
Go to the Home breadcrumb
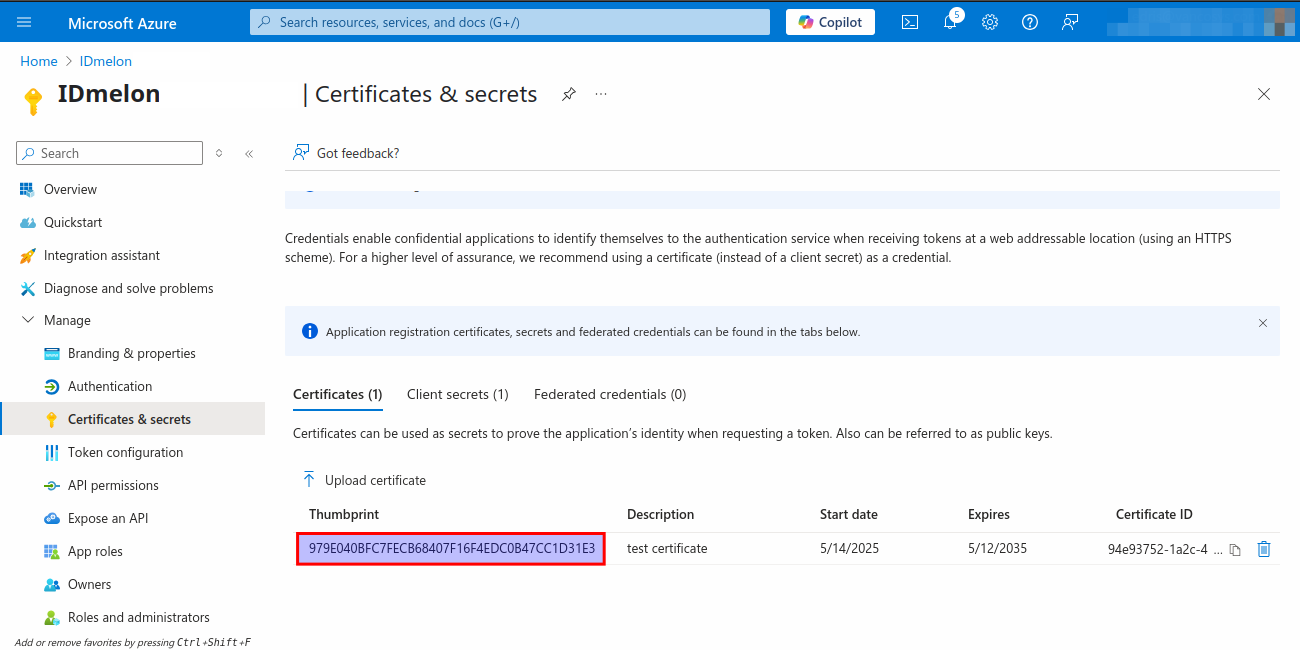click(39, 61)
